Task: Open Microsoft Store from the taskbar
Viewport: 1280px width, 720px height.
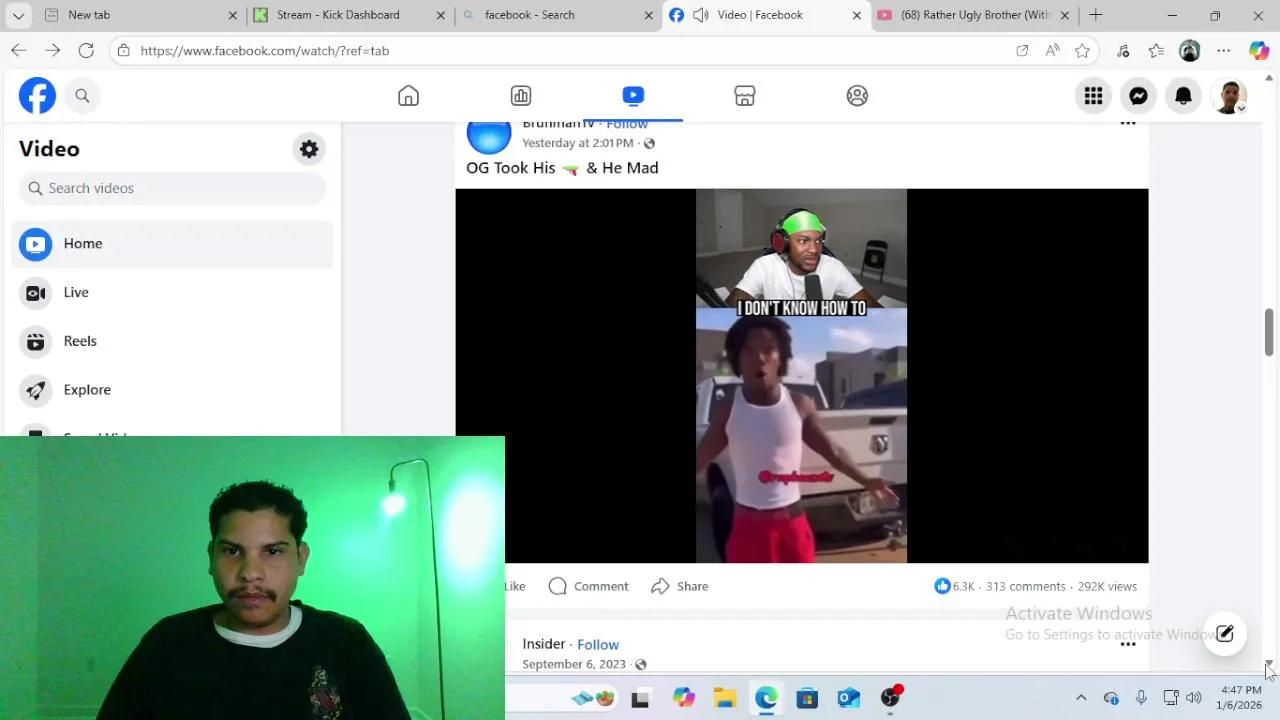Action: (x=807, y=698)
